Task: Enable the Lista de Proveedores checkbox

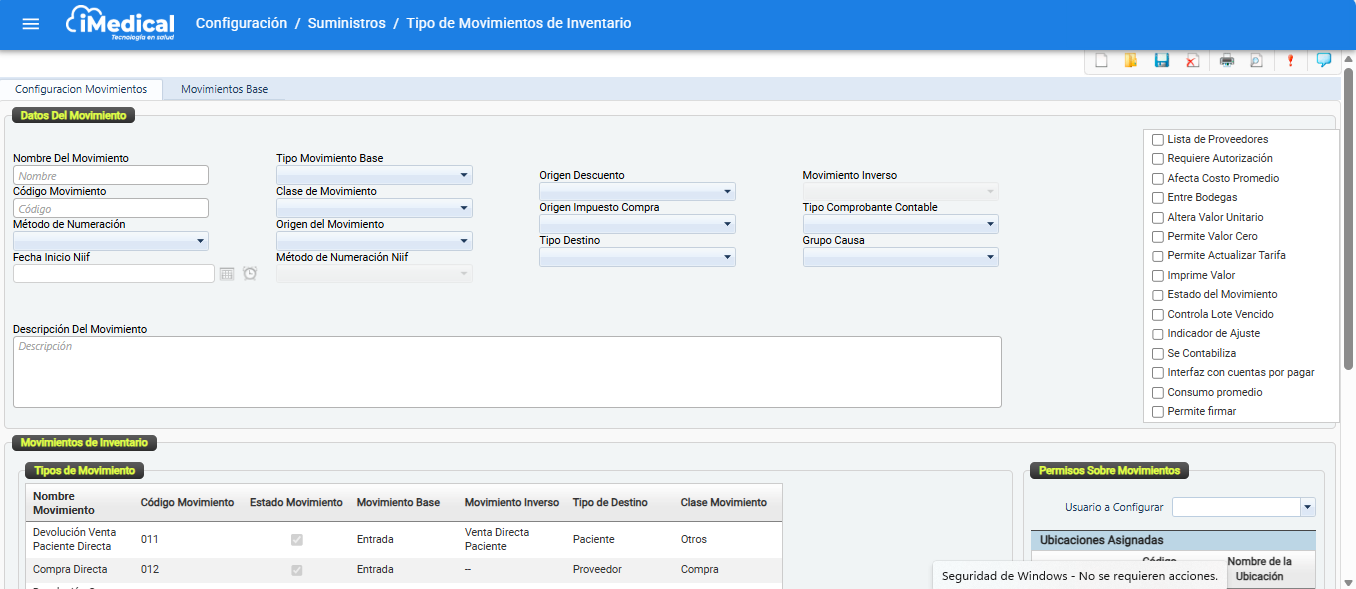Action: (1158, 140)
